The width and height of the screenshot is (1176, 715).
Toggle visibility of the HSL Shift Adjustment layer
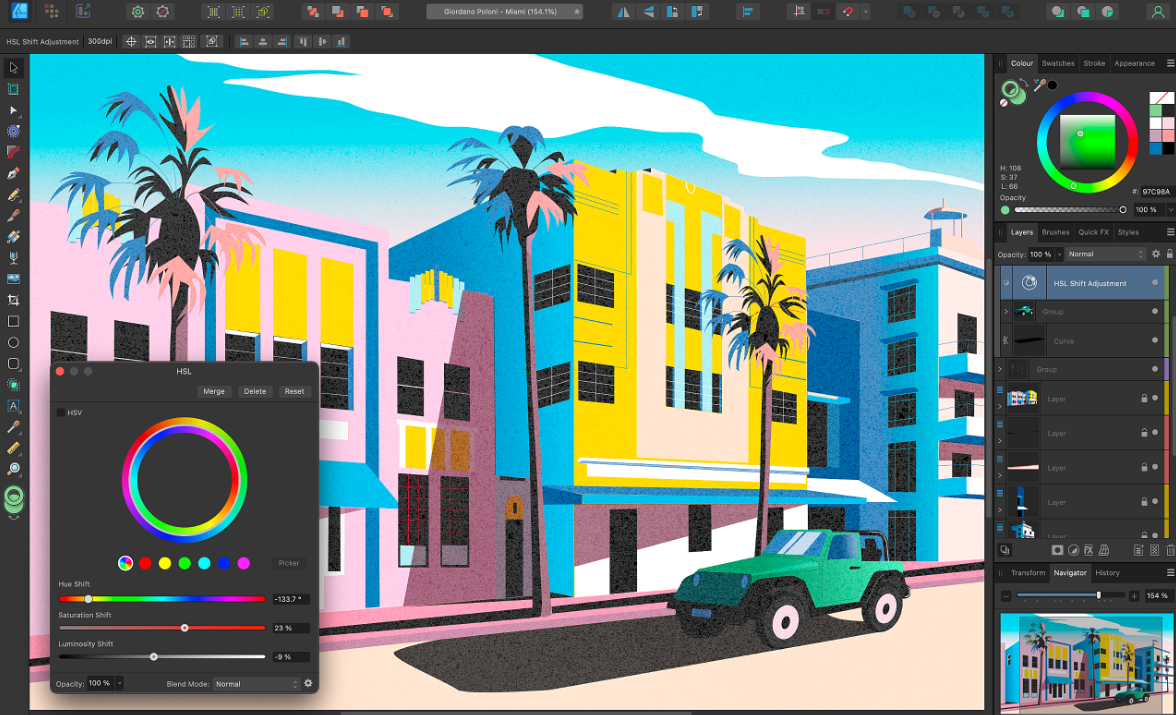coord(1155,285)
